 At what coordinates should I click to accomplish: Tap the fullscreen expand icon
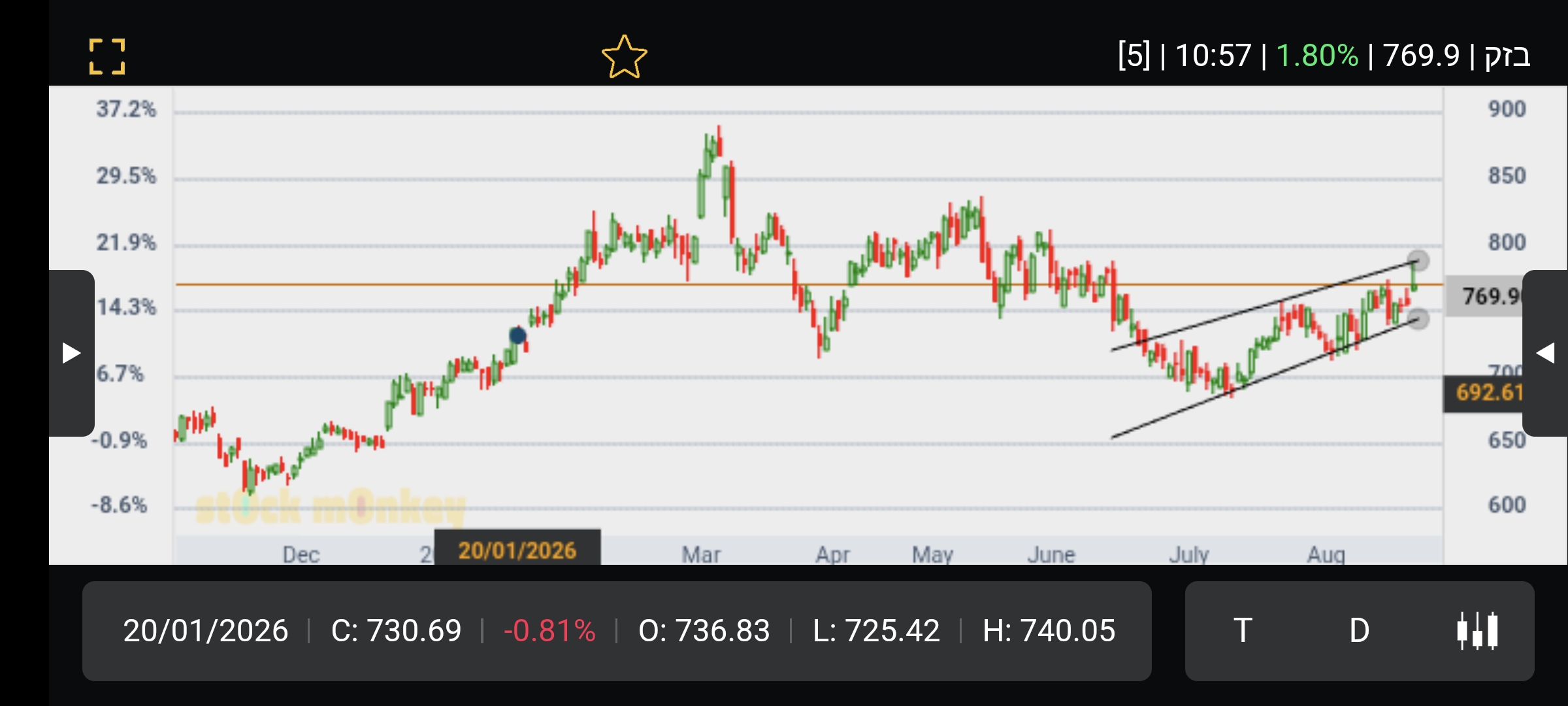107,56
